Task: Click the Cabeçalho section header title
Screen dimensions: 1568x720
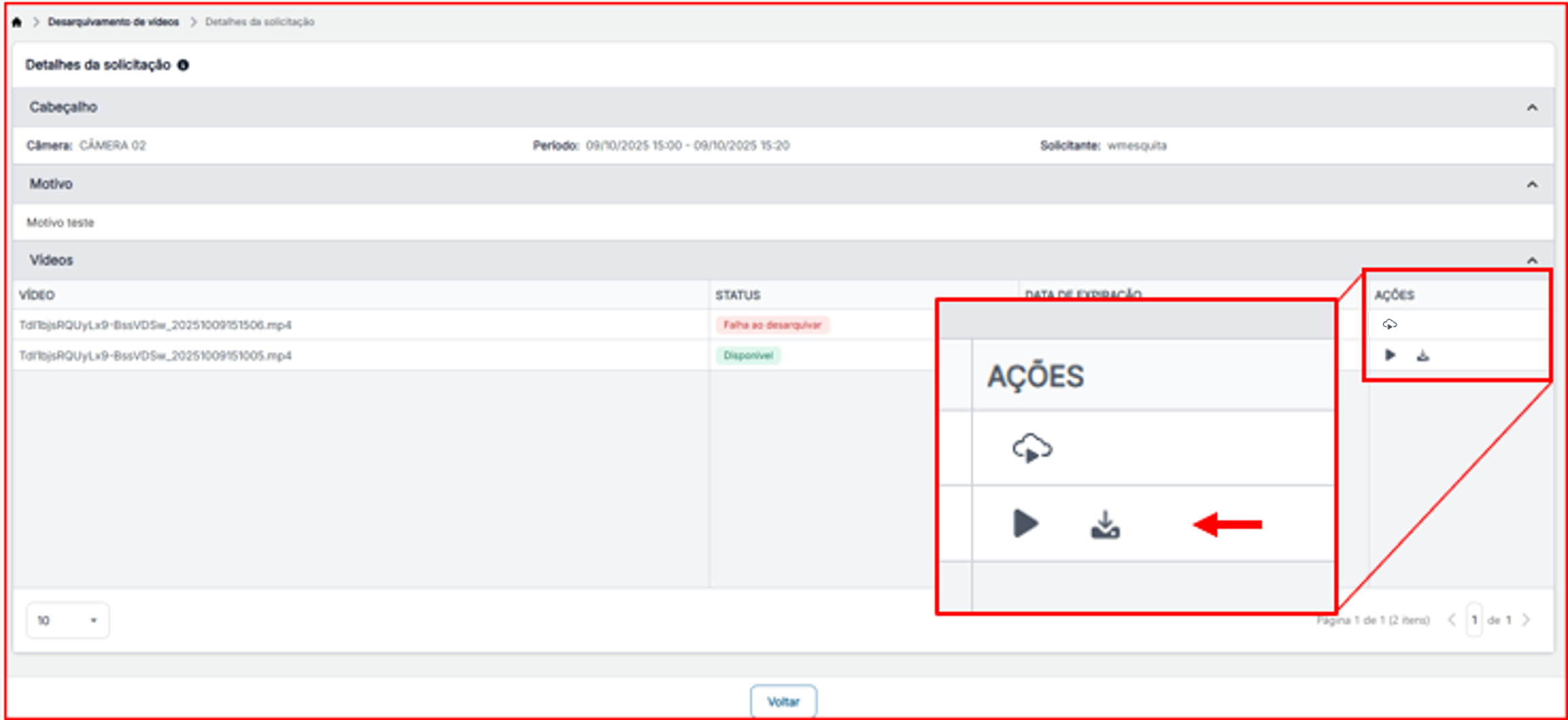Action: [x=63, y=107]
